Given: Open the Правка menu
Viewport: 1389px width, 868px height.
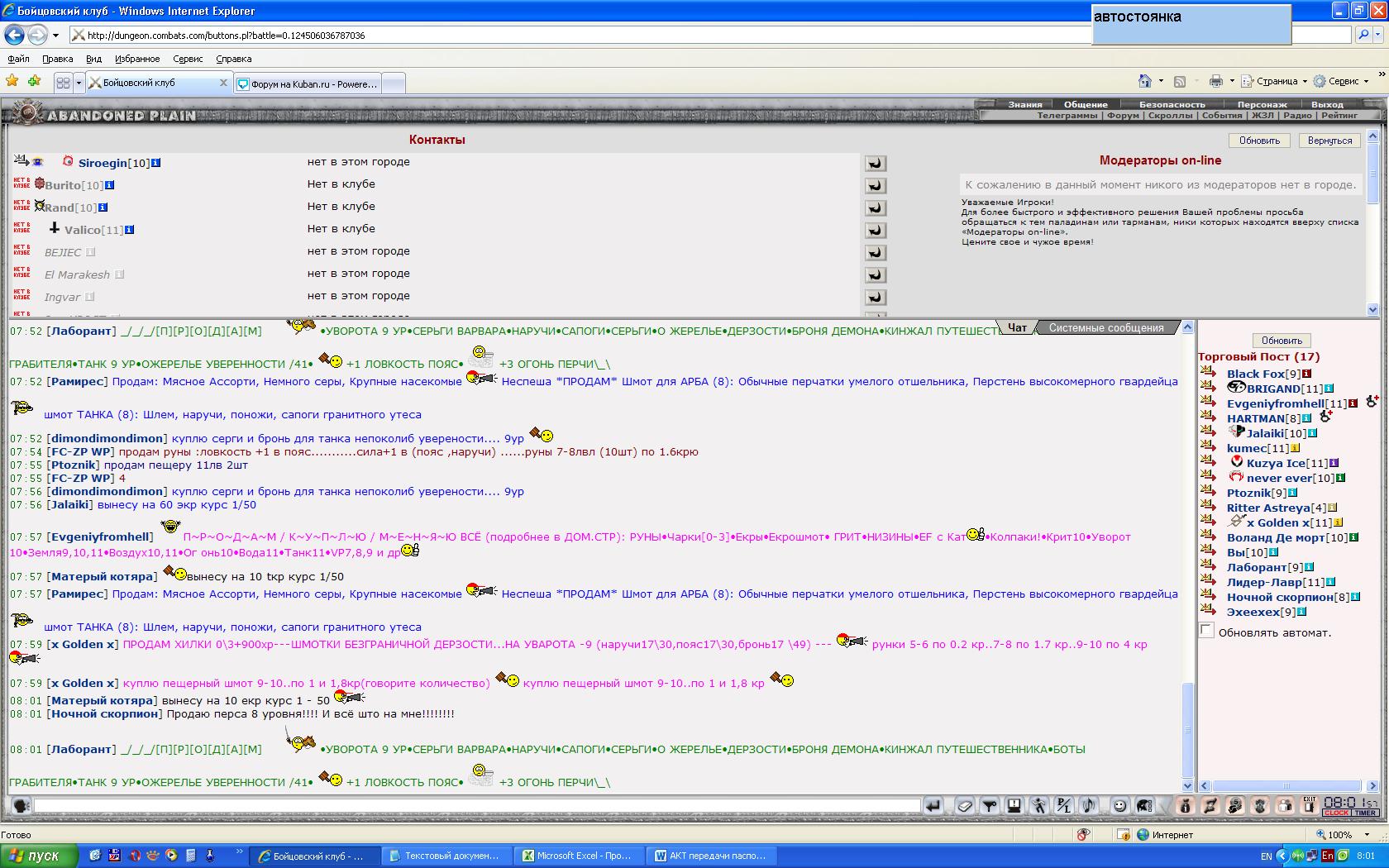Looking at the screenshot, I should pyautogui.click(x=57, y=59).
